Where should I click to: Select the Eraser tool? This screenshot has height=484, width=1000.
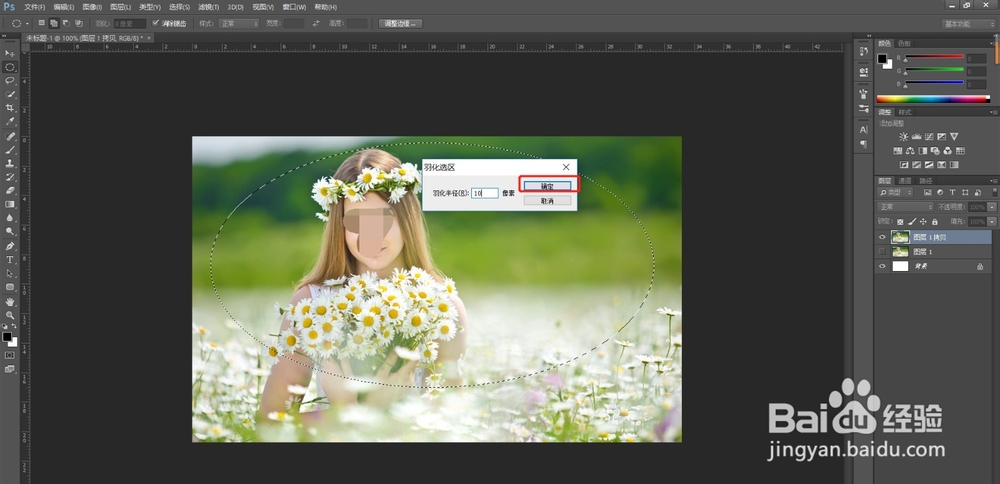10,190
